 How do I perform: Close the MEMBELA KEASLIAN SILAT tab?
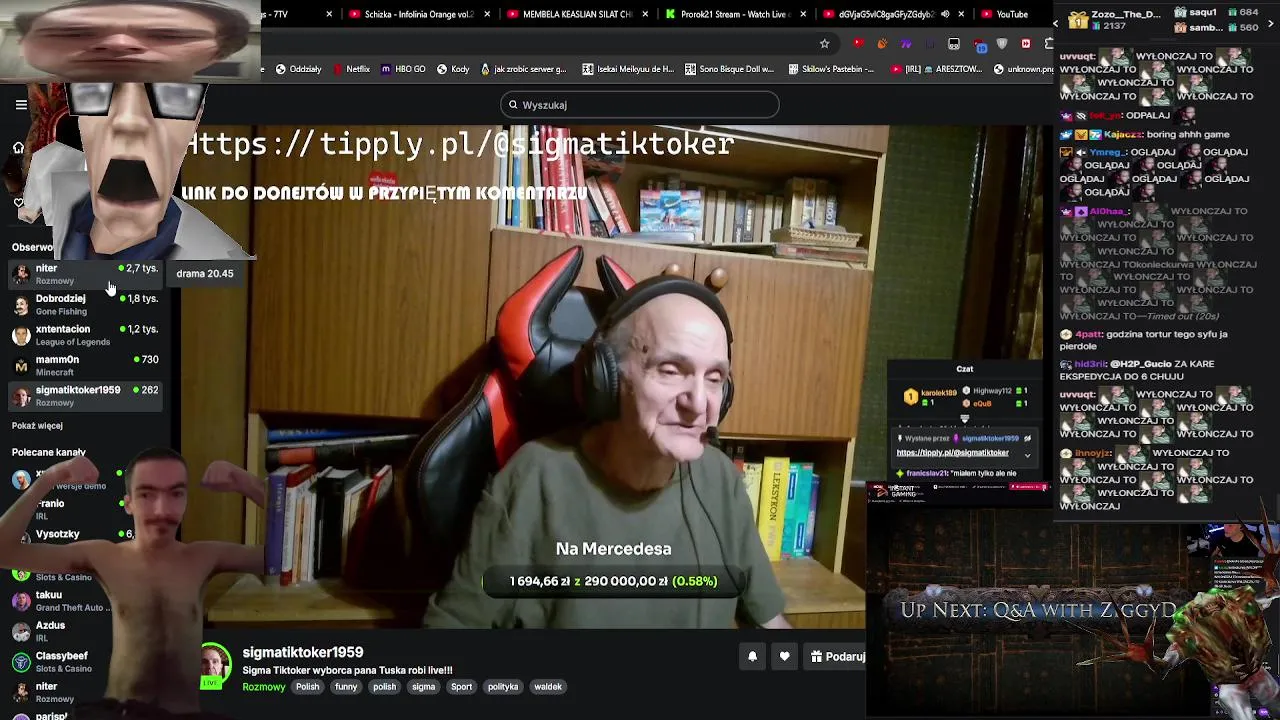645,14
